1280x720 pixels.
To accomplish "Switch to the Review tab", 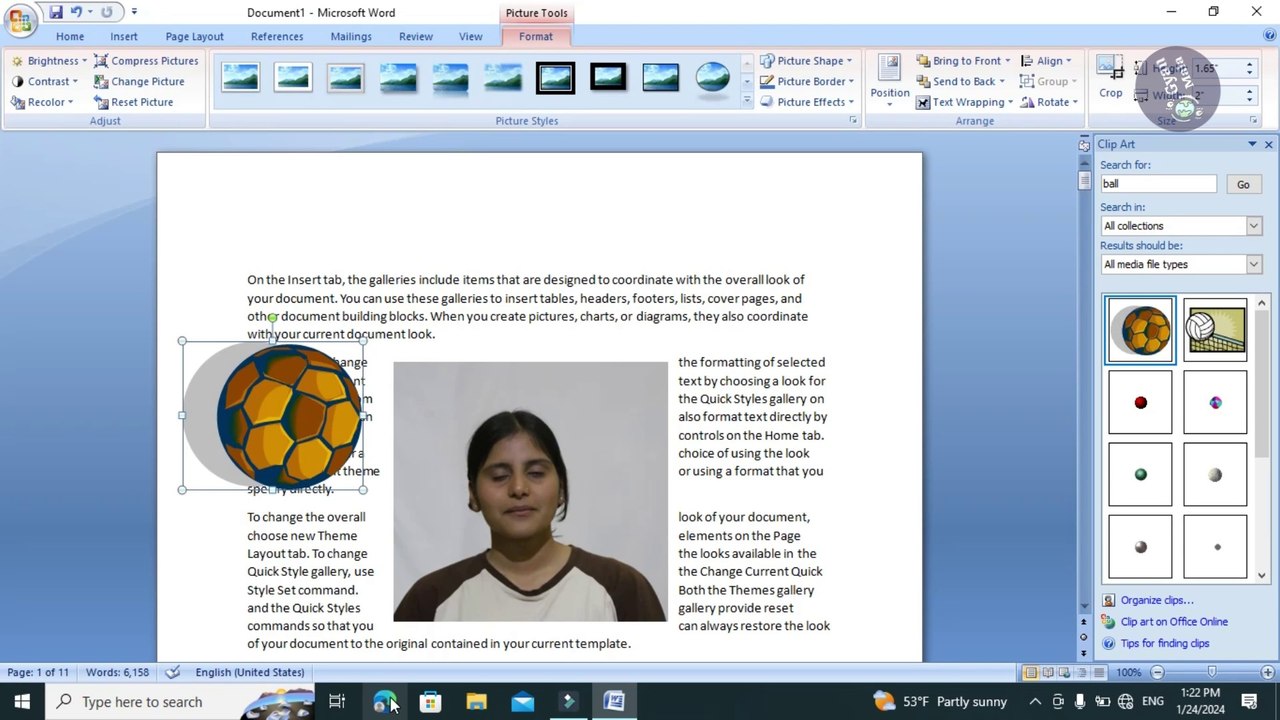I will (x=416, y=37).
